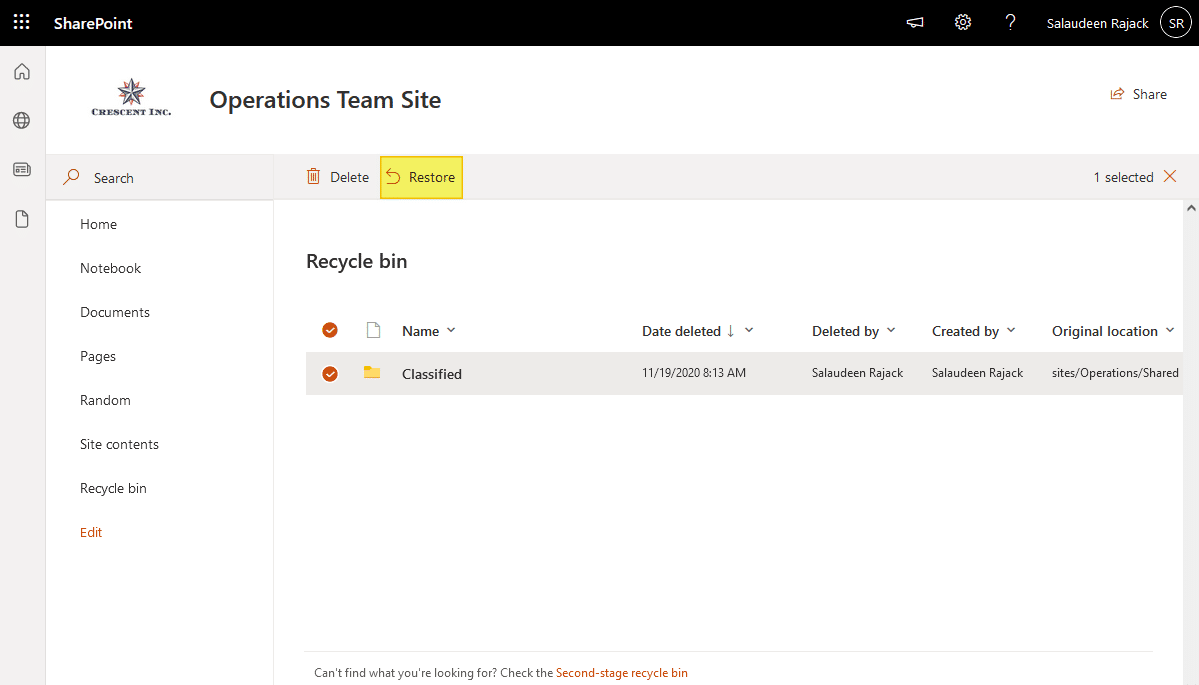Navigate to Site contents

[118, 443]
